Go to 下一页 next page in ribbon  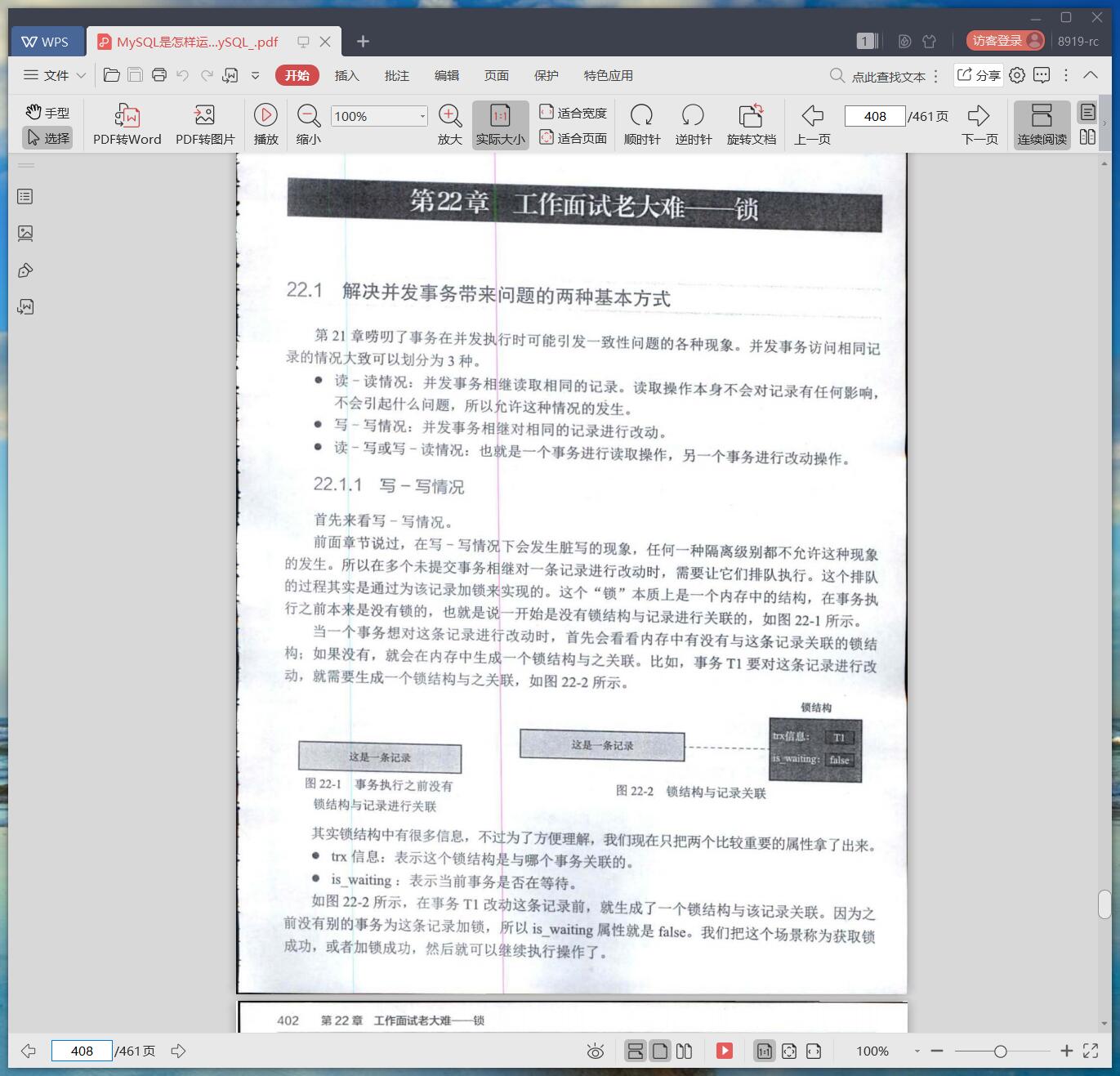click(979, 124)
